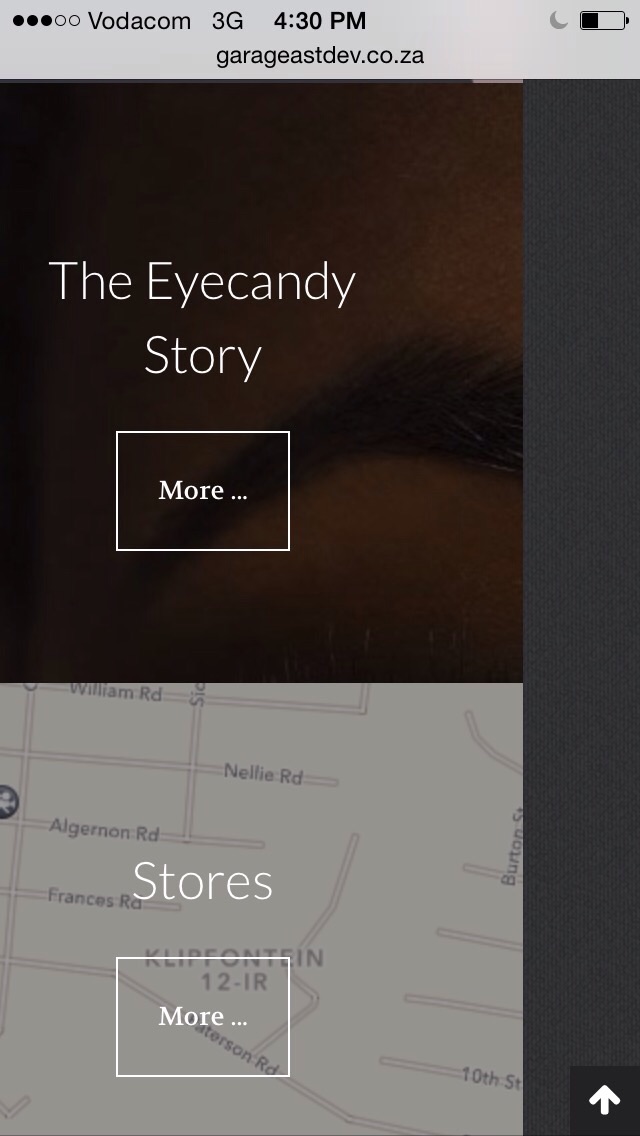The height and width of the screenshot is (1136, 640).
Task: Tap the signal strength dots
Action: pyautogui.click(x=46, y=20)
